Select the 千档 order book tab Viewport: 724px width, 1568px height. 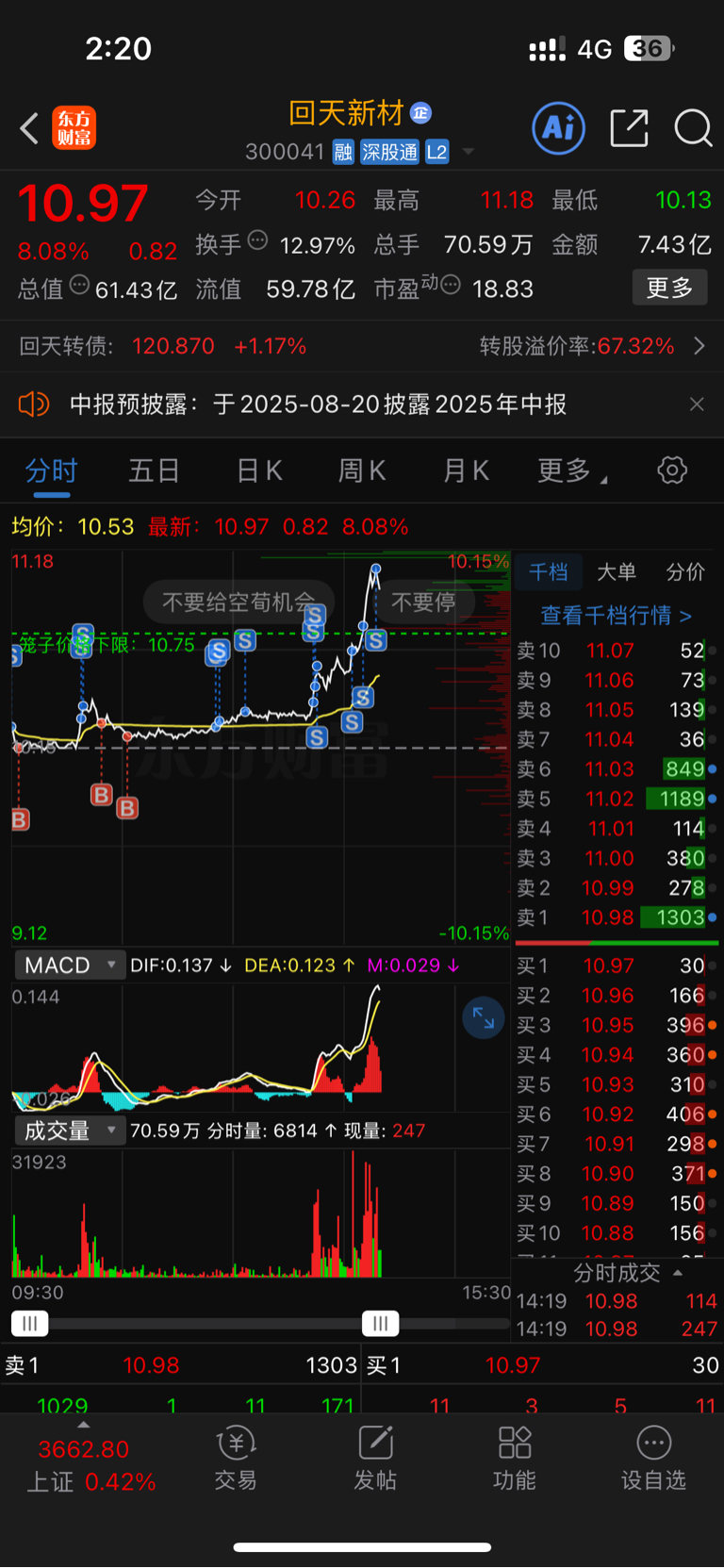point(548,572)
